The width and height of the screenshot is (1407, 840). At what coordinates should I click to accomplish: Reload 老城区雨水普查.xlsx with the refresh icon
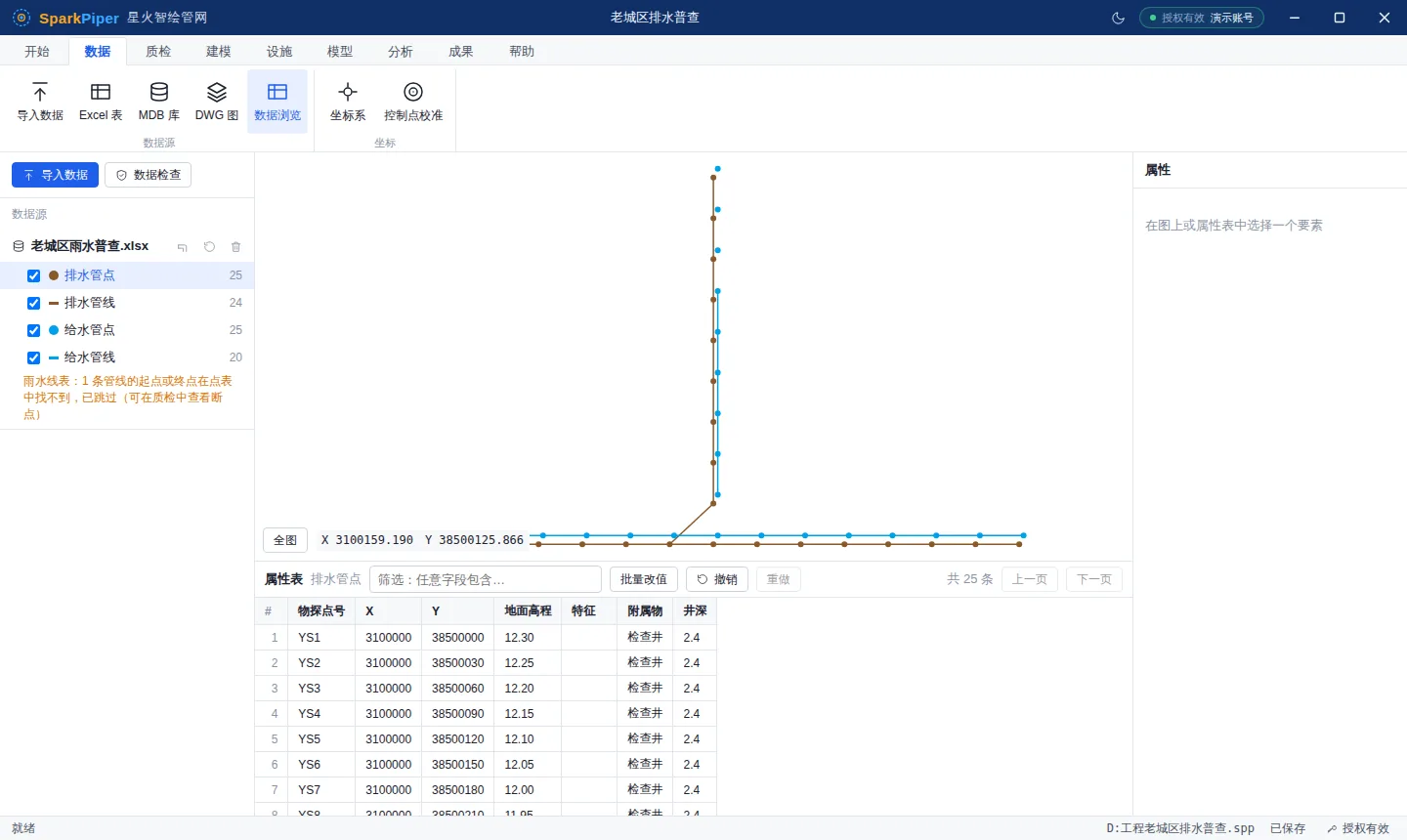point(209,247)
